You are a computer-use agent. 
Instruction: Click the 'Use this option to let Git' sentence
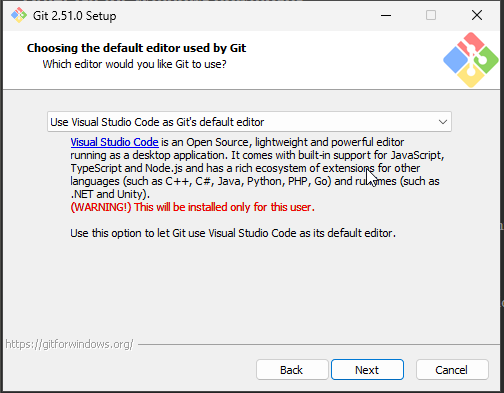(233, 233)
